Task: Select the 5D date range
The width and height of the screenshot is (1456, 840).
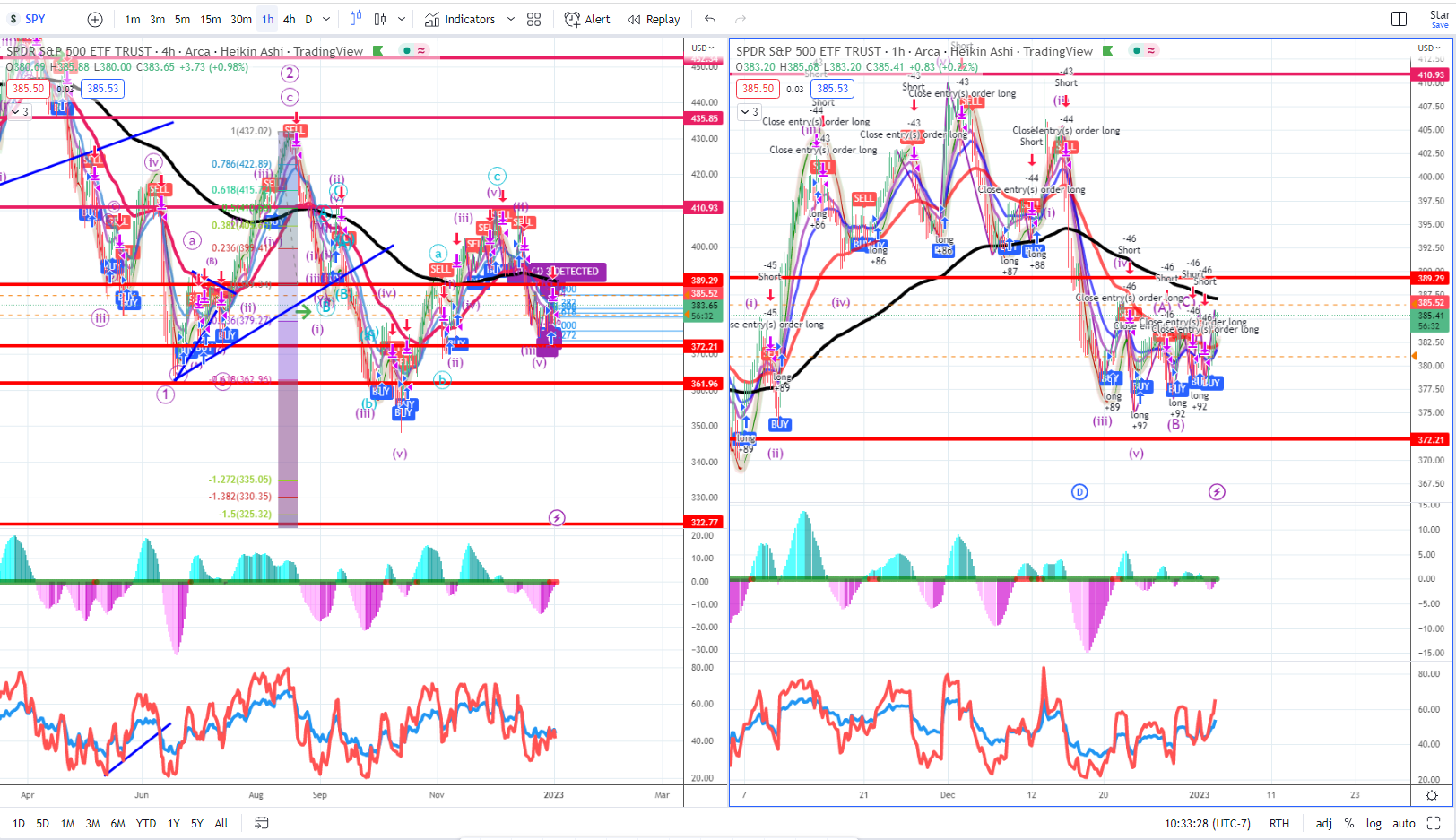Action: [x=42, y=823]
